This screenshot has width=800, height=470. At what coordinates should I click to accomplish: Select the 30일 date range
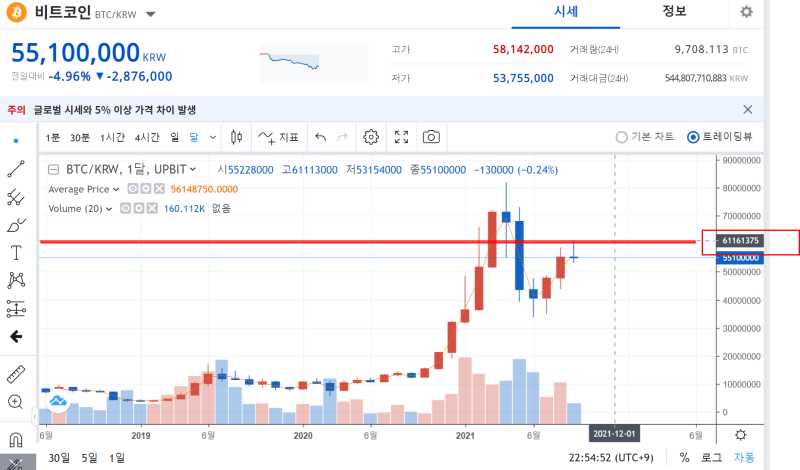(x=59, y=458)
